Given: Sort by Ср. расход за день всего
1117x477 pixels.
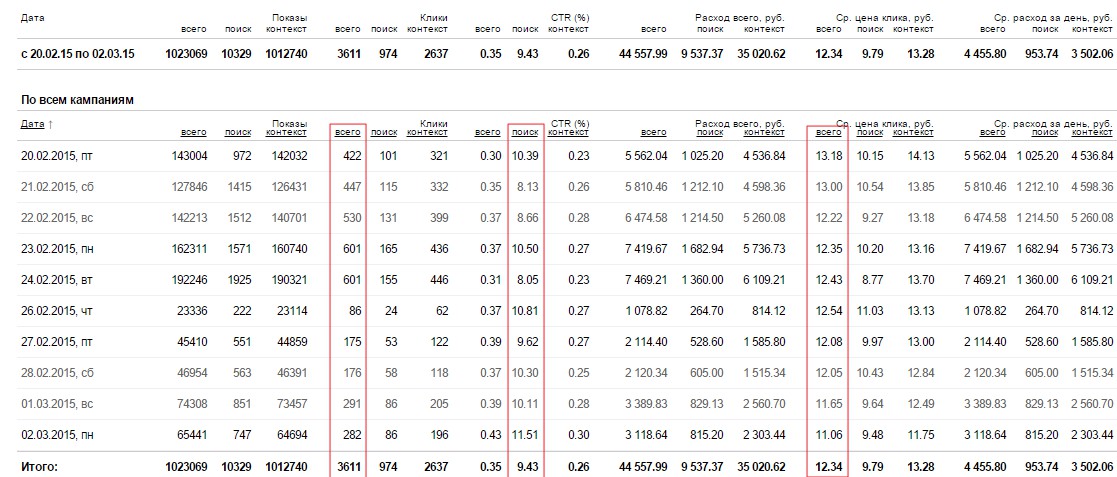Looking at the screenshot, I should [994, 132].
